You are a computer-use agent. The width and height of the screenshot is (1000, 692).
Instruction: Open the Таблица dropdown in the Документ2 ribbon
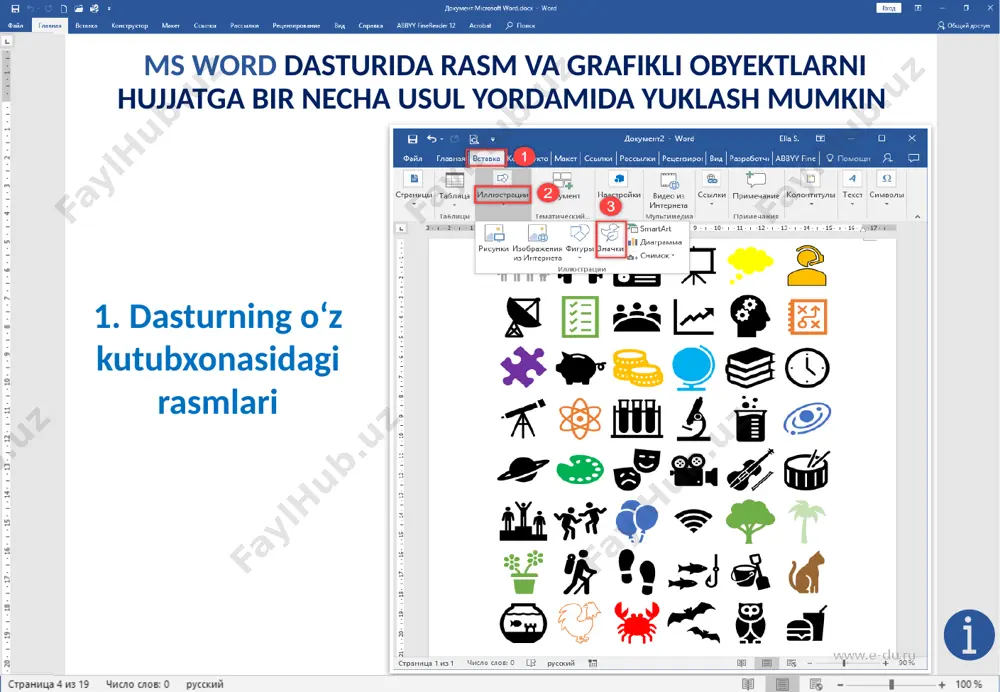pyautogui.click(x=454, y=189)
